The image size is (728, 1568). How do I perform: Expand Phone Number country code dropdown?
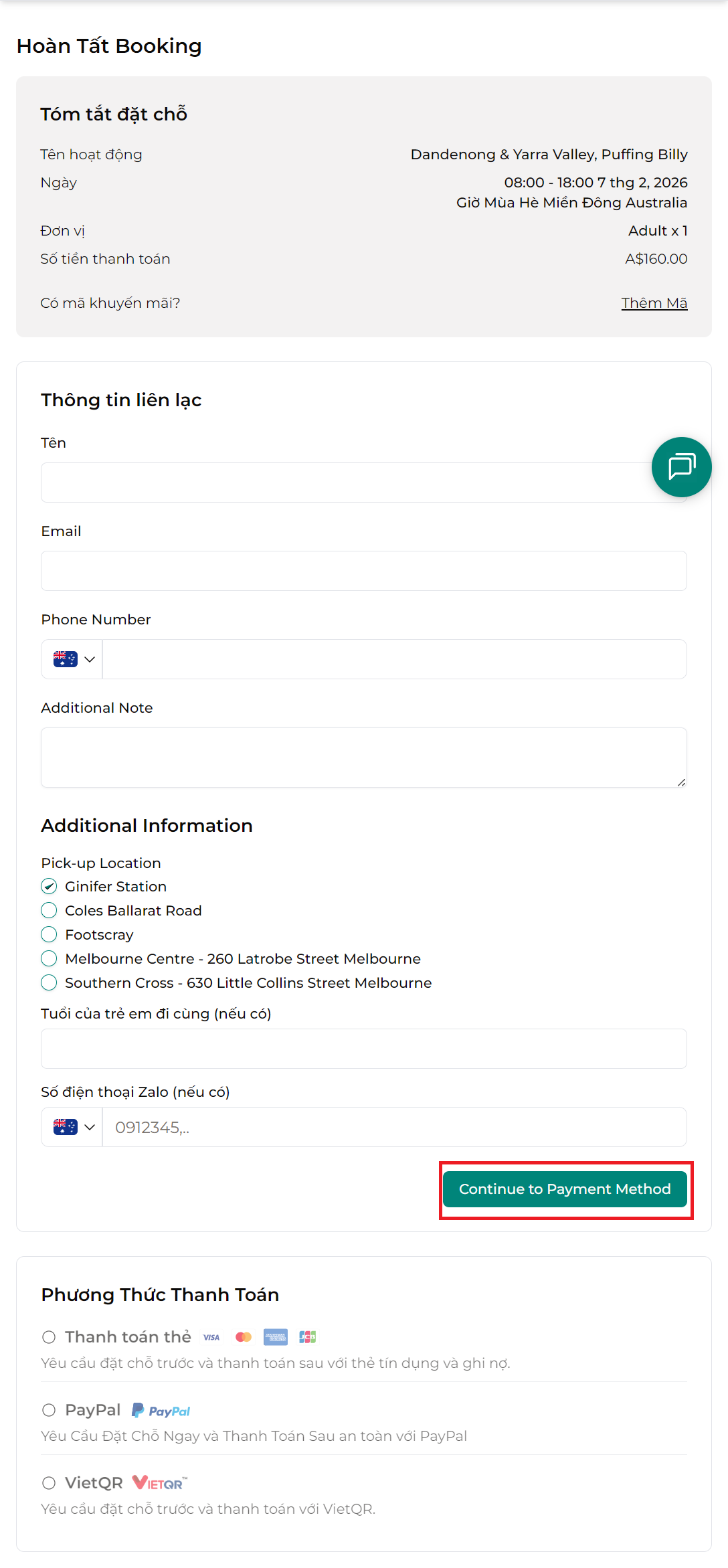pos(89,659)
